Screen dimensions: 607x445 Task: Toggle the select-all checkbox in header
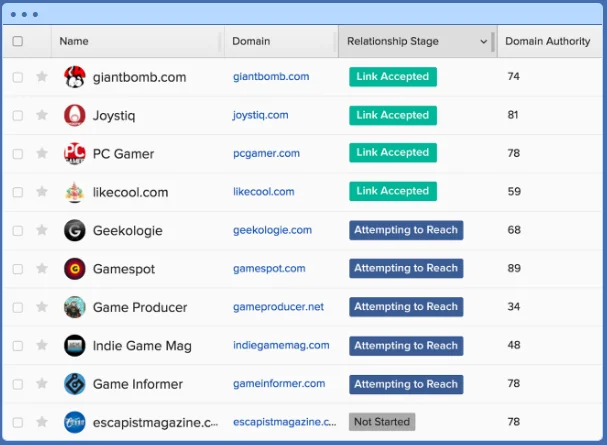click(17, 41)
